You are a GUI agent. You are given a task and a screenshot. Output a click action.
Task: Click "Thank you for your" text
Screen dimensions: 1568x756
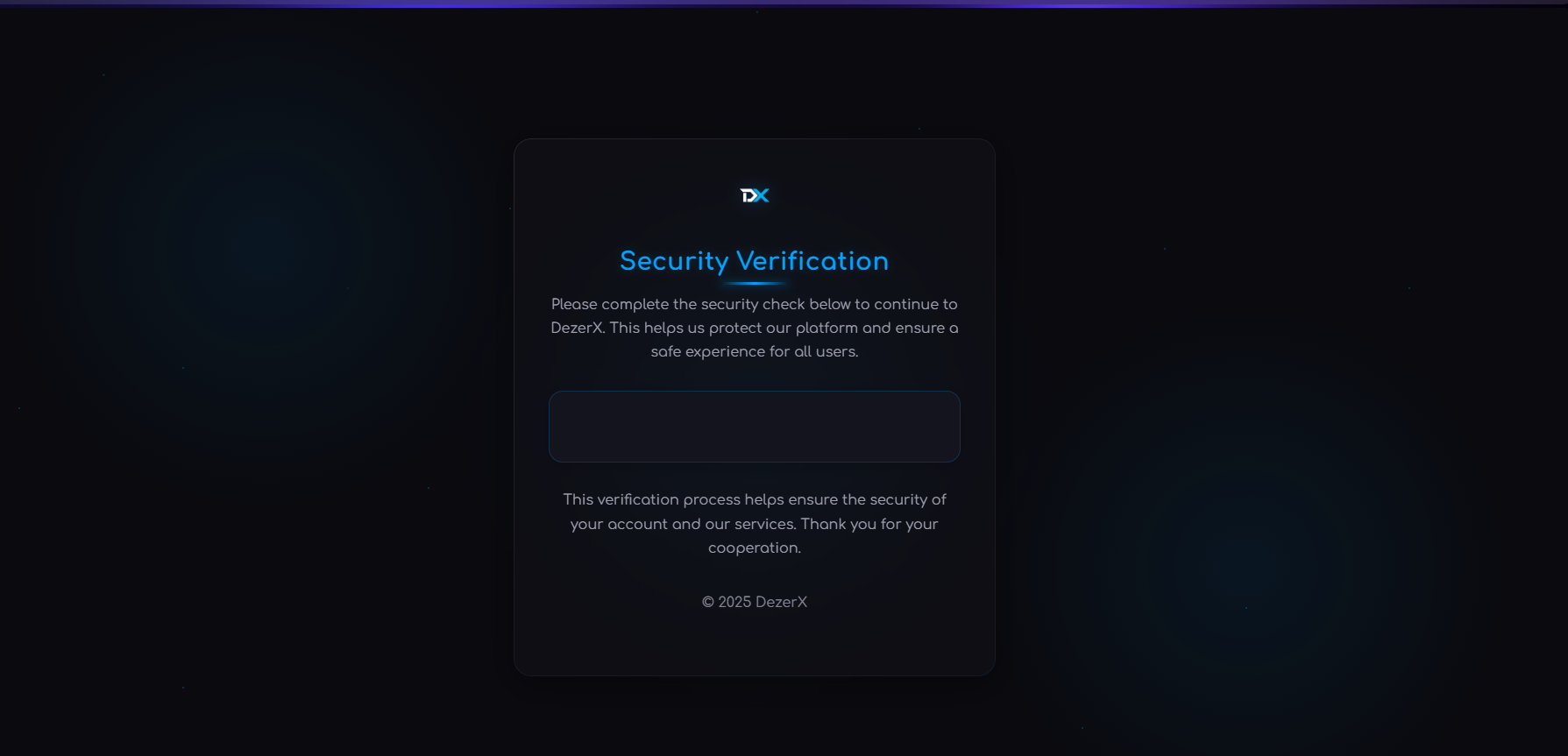pyautogui.click(x=869, y=524)
